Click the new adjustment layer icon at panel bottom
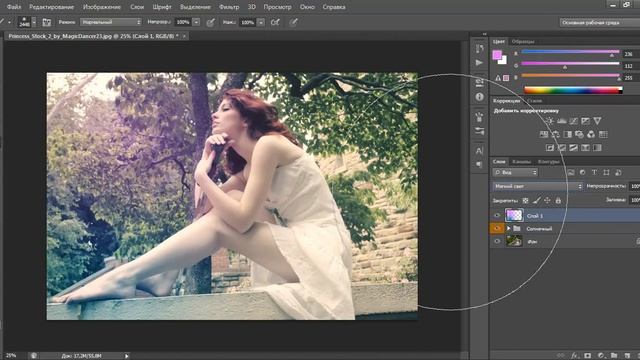 [x=601, y=356]
